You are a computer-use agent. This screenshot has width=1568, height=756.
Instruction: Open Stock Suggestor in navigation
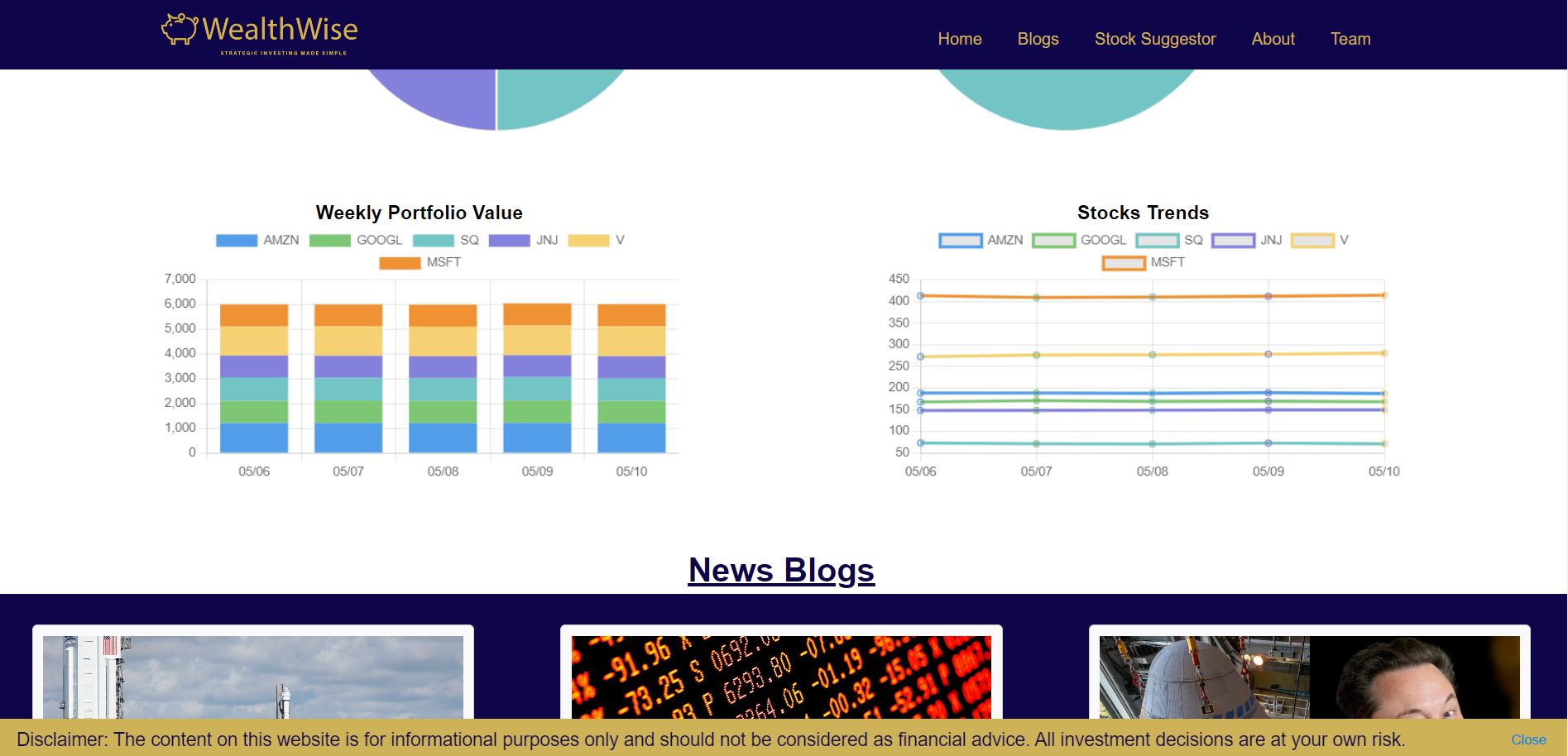pos(1155,39)
